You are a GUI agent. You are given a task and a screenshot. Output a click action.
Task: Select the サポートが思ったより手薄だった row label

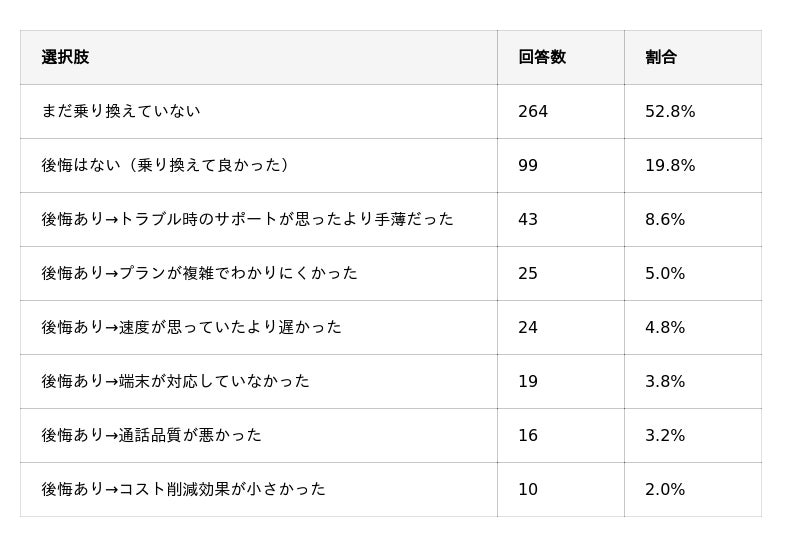tap(247, 220)
